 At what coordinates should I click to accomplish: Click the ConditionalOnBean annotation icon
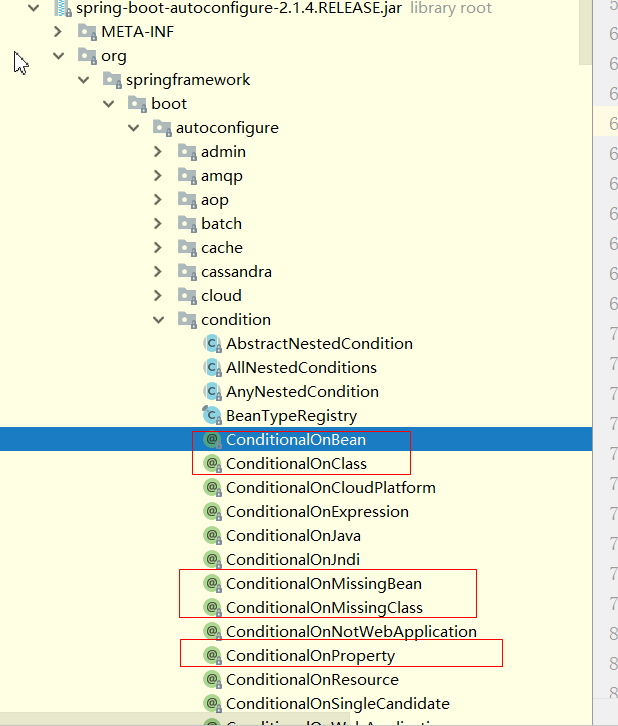211,440
